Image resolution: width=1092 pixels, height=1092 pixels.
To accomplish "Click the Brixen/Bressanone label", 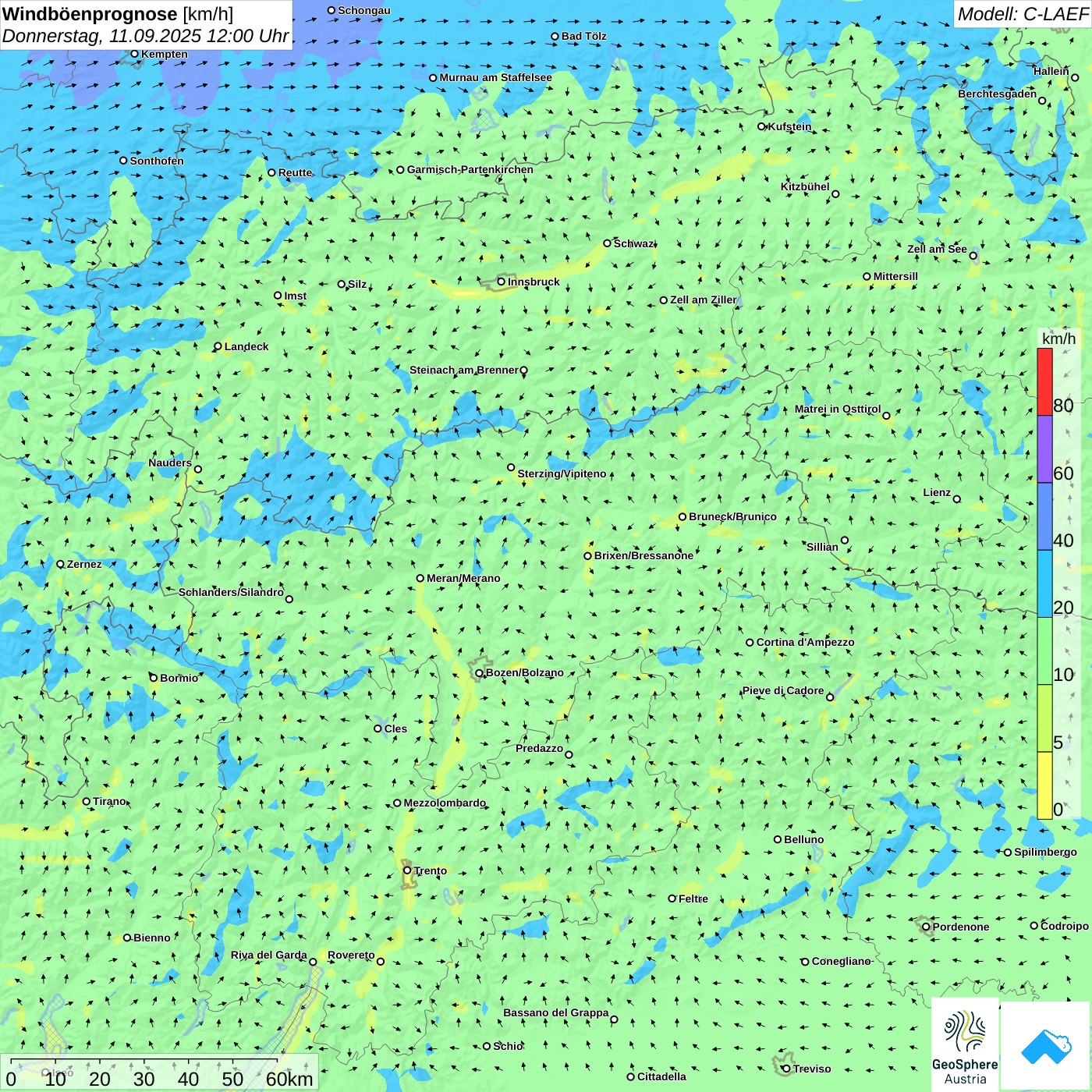I will 643,555.
